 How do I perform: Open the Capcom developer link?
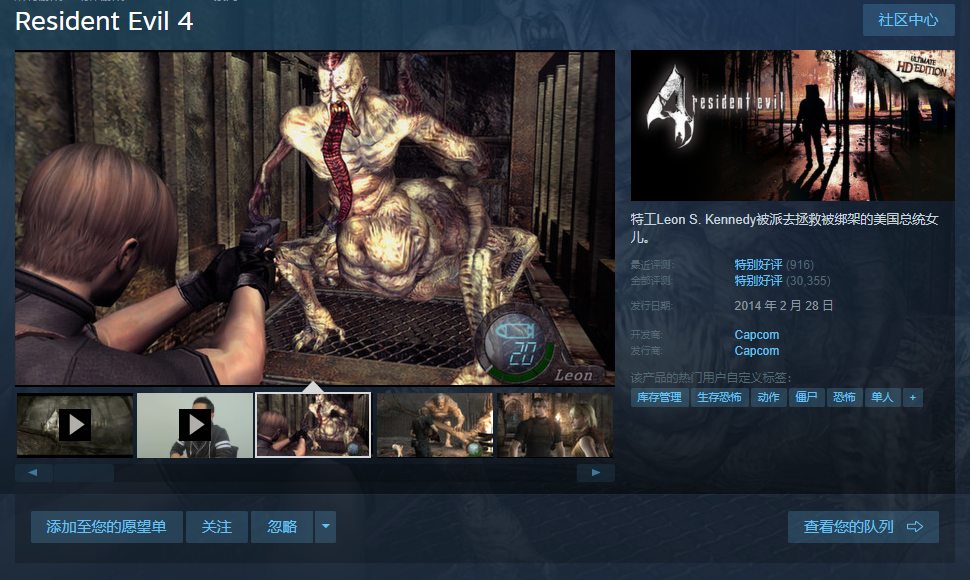pos(756,335)
